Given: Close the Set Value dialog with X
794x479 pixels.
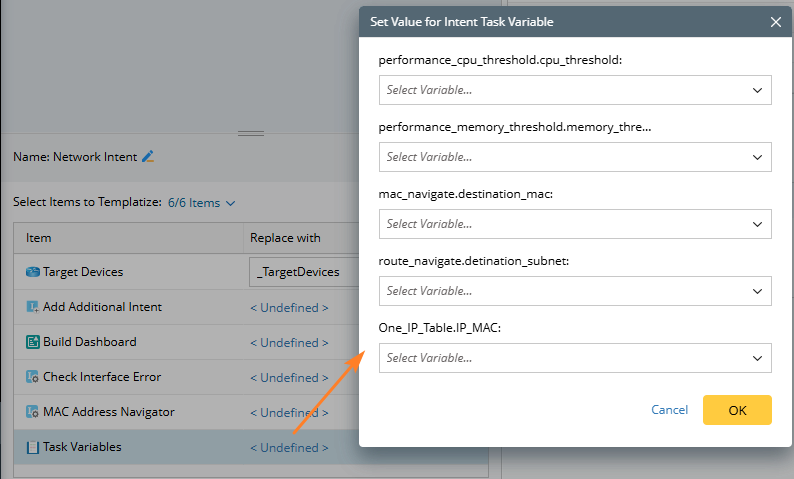Looking at the screenshot, I should point(775,21).
